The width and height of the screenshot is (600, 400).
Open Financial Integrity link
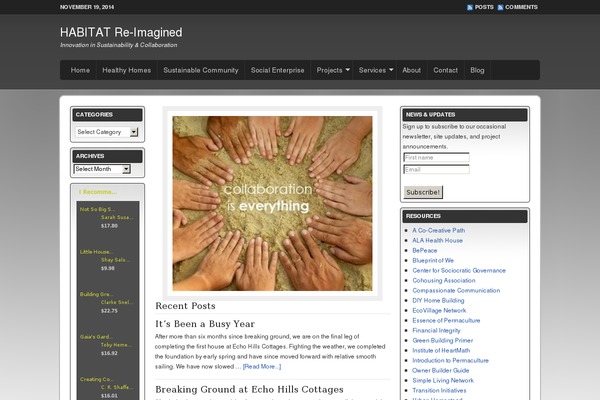click(x=436, y=330)
